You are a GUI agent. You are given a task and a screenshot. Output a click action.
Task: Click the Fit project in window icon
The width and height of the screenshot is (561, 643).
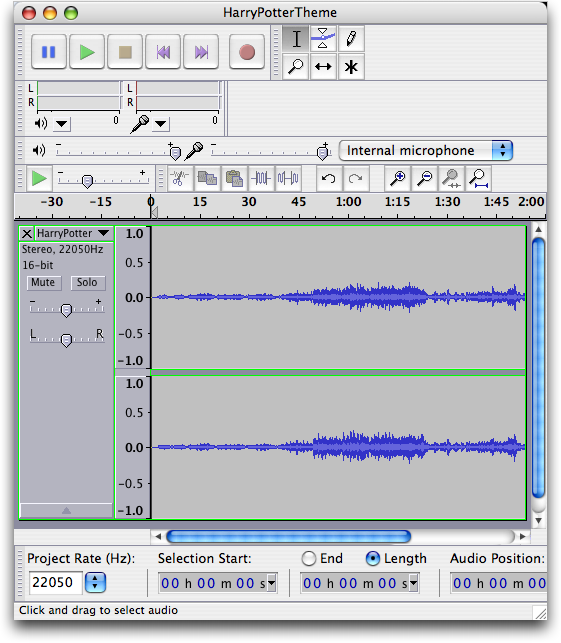tap(479, 178)
